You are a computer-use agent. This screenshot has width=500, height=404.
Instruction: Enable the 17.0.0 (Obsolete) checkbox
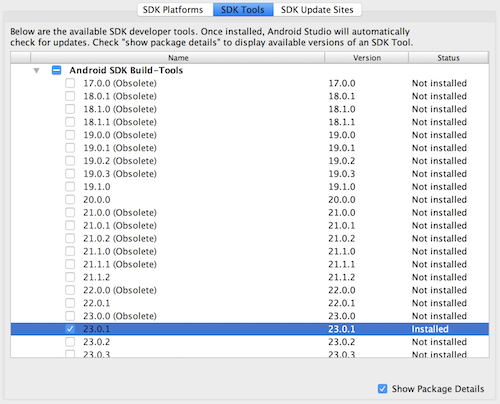click(x=70, y=83)
